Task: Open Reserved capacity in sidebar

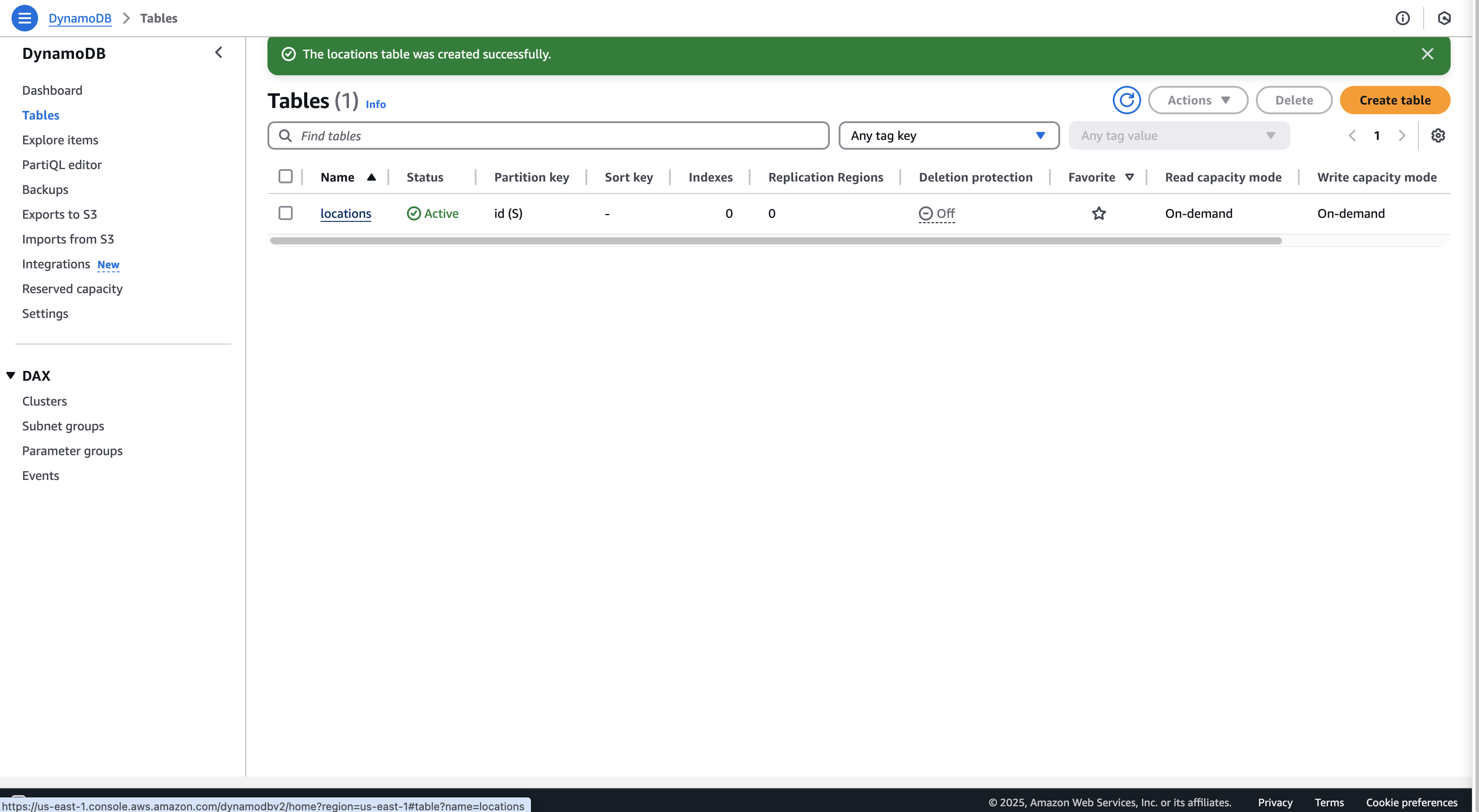Action: 72,288
